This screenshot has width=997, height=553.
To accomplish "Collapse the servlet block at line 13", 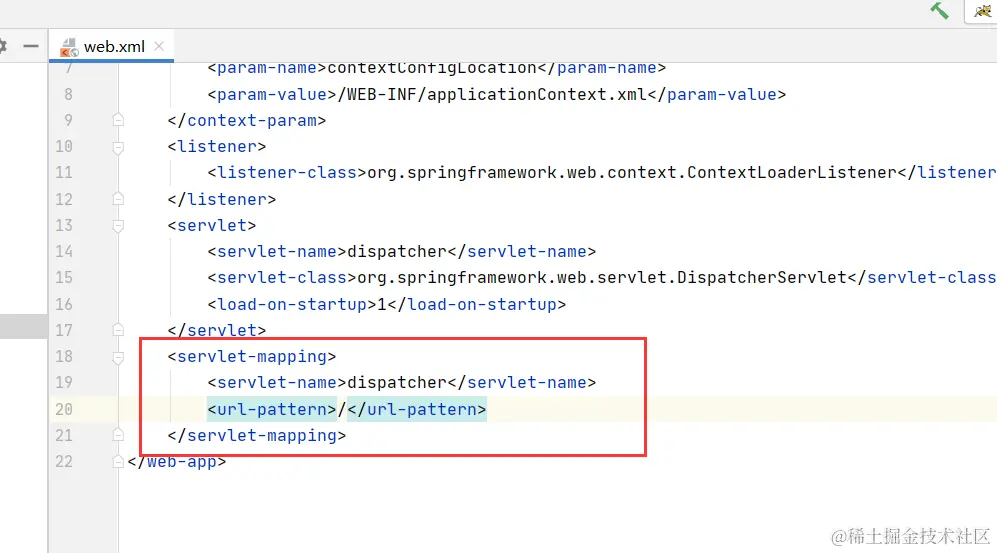I will tap(118, 226).
